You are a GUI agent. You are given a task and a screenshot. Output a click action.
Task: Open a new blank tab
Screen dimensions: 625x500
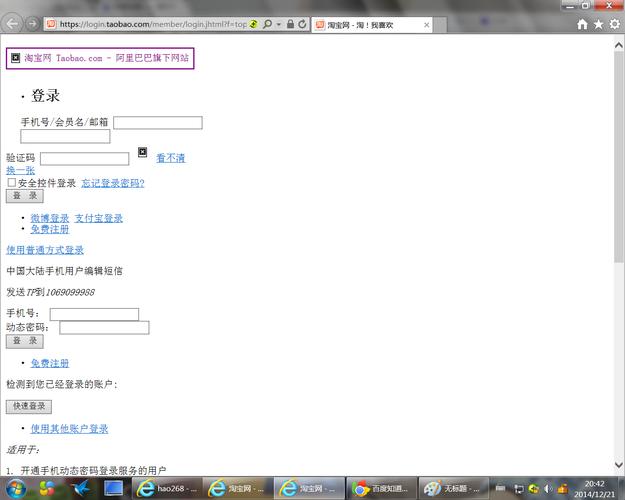[x=440, y=25]
